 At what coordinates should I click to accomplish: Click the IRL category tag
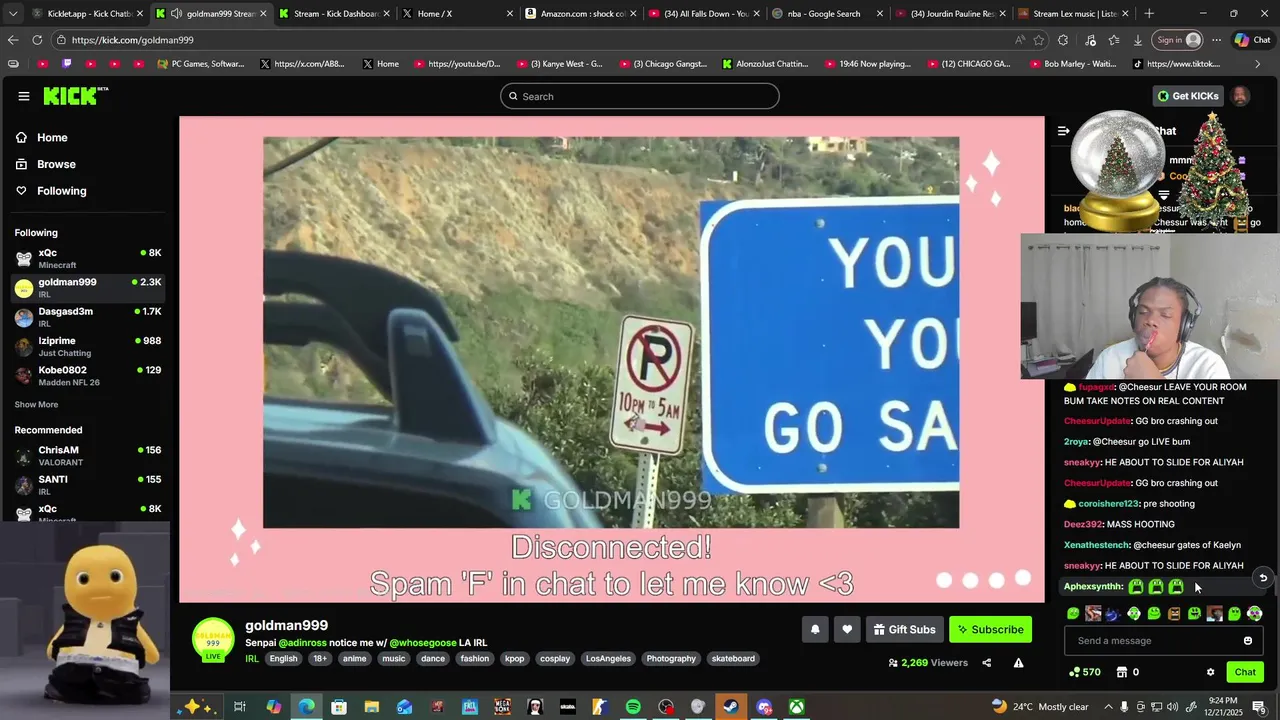coord(252,659)
